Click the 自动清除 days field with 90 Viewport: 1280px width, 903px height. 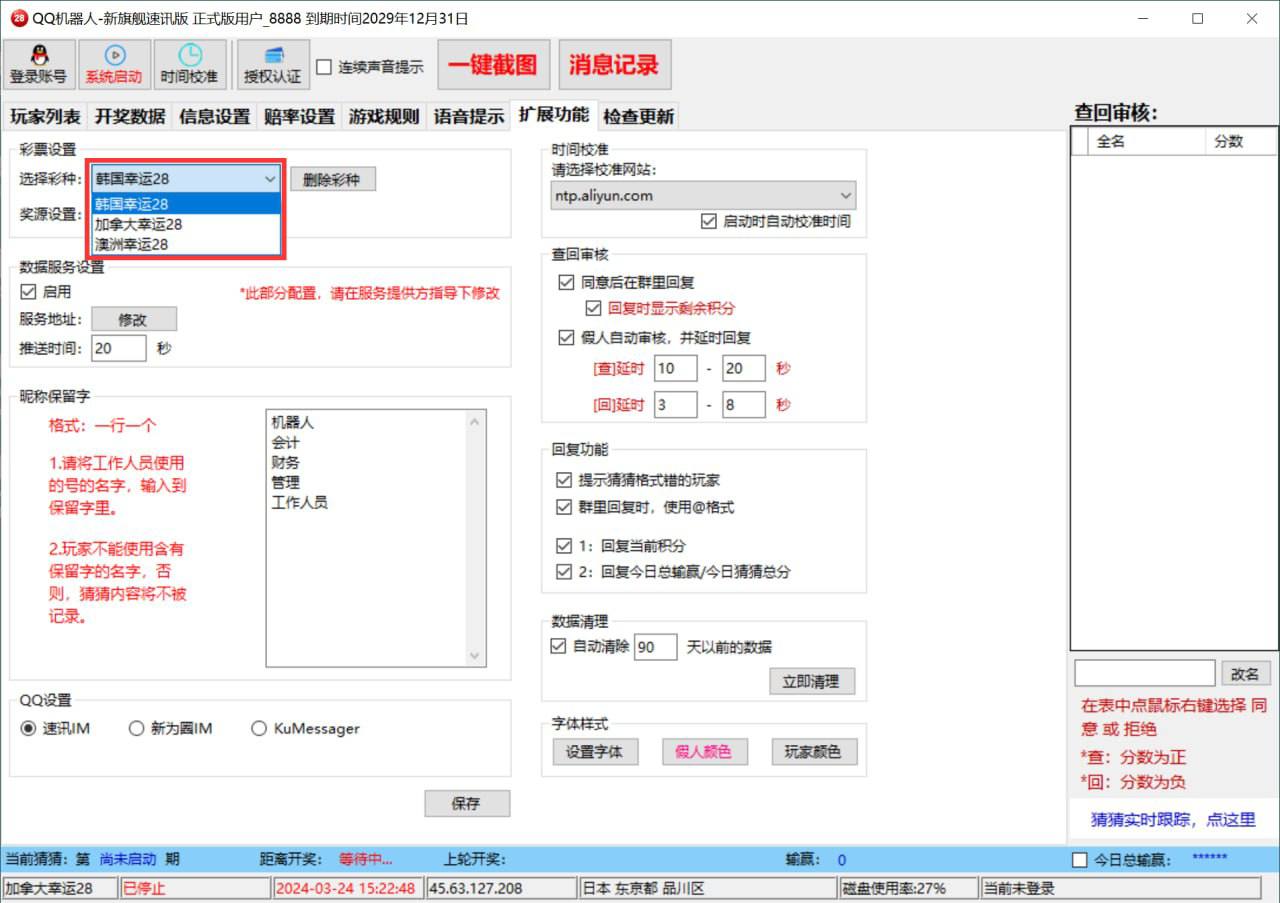tap(656, 647)
